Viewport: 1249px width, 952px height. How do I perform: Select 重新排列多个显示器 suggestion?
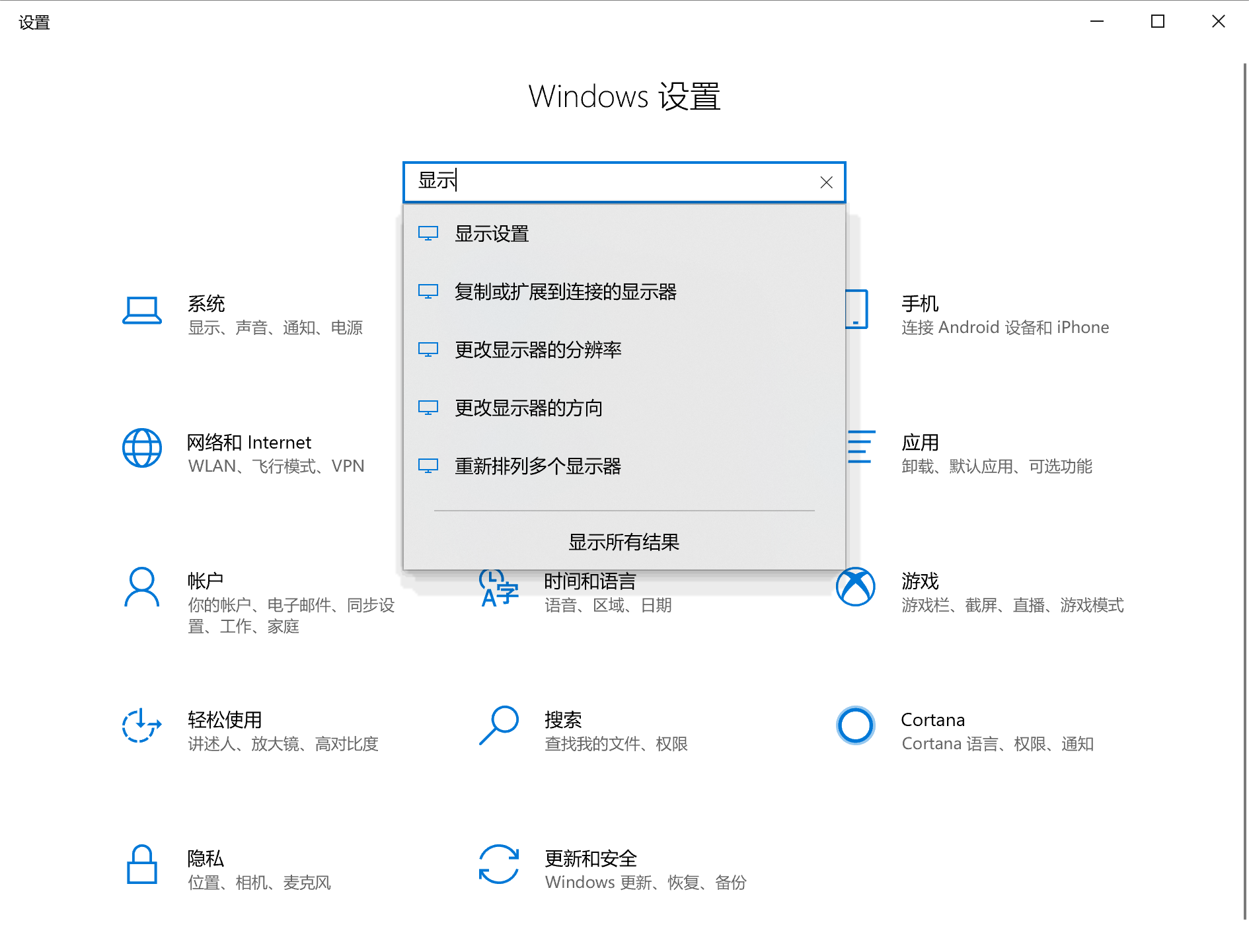click(624, 466)
